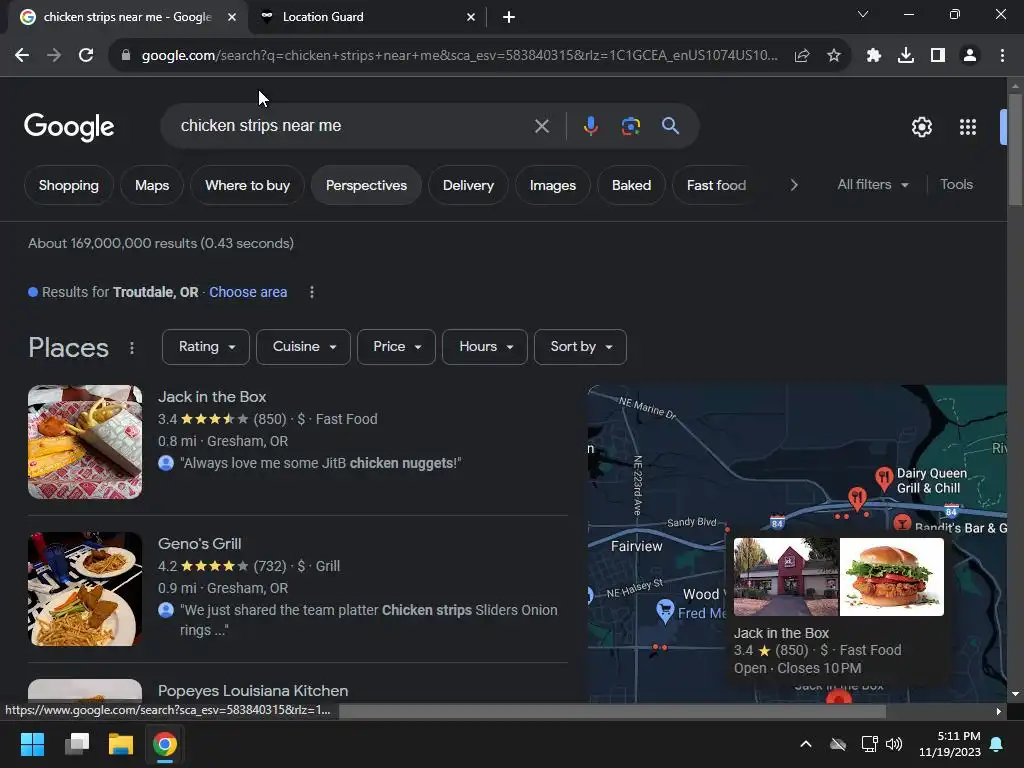Viewport: 1024px width, 768px height.
Task: Click the horizontal scrollbar at page bottom
Action: pyautogui.click(x=612, y=711)
